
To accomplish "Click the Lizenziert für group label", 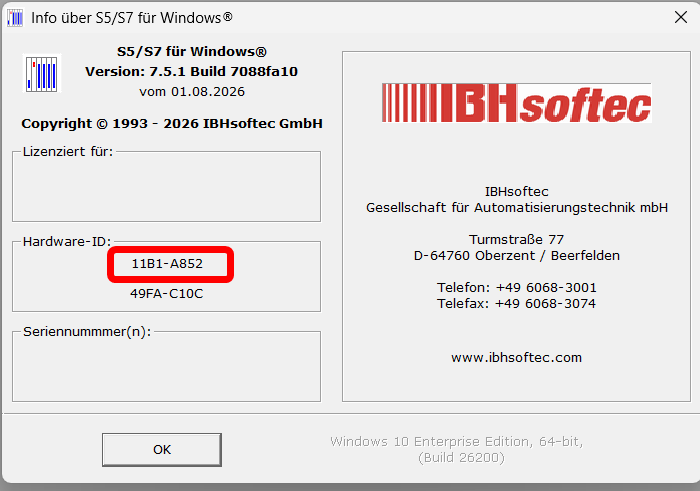I will pos(68,152).
